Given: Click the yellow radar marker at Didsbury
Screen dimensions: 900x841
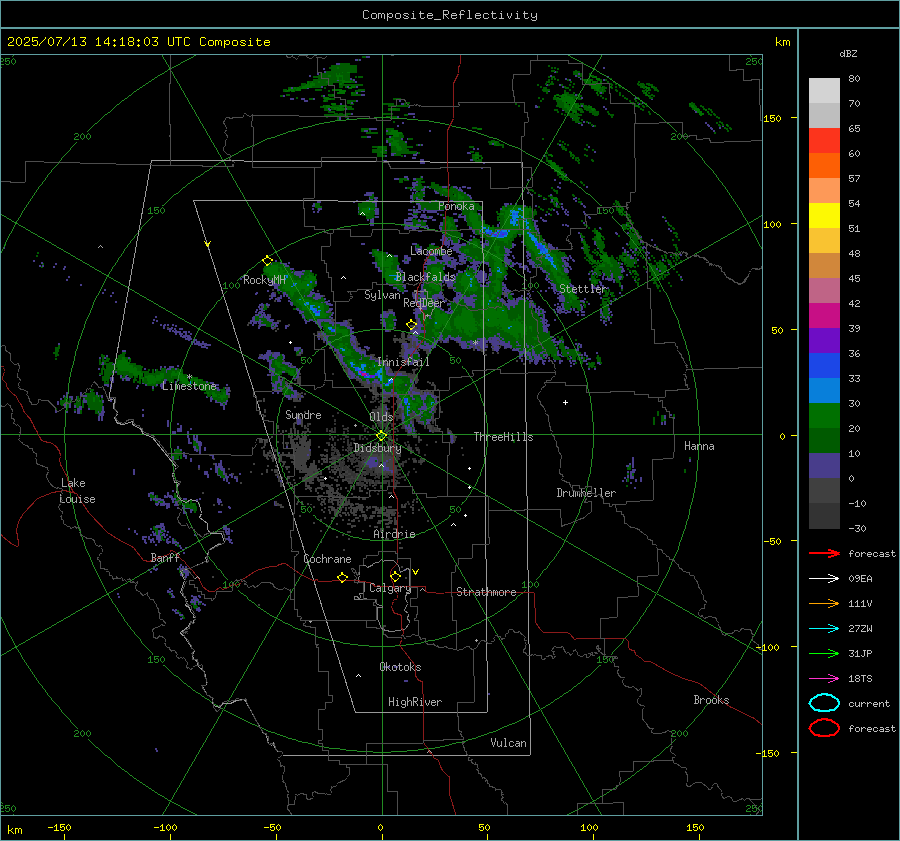Looking at the screenshot, I should point(381,436).
